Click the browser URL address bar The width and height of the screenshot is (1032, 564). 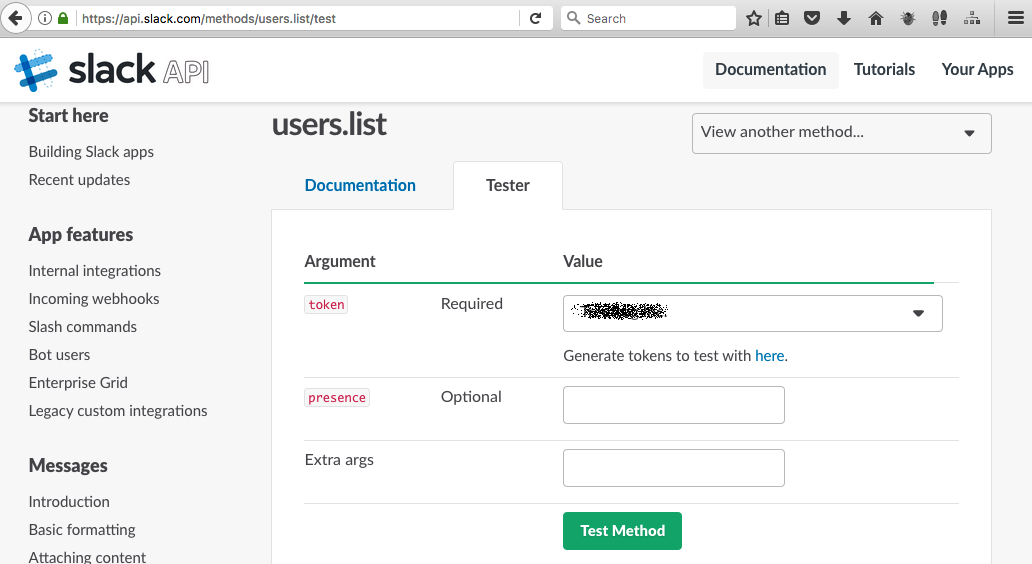(x=296, y=18)
